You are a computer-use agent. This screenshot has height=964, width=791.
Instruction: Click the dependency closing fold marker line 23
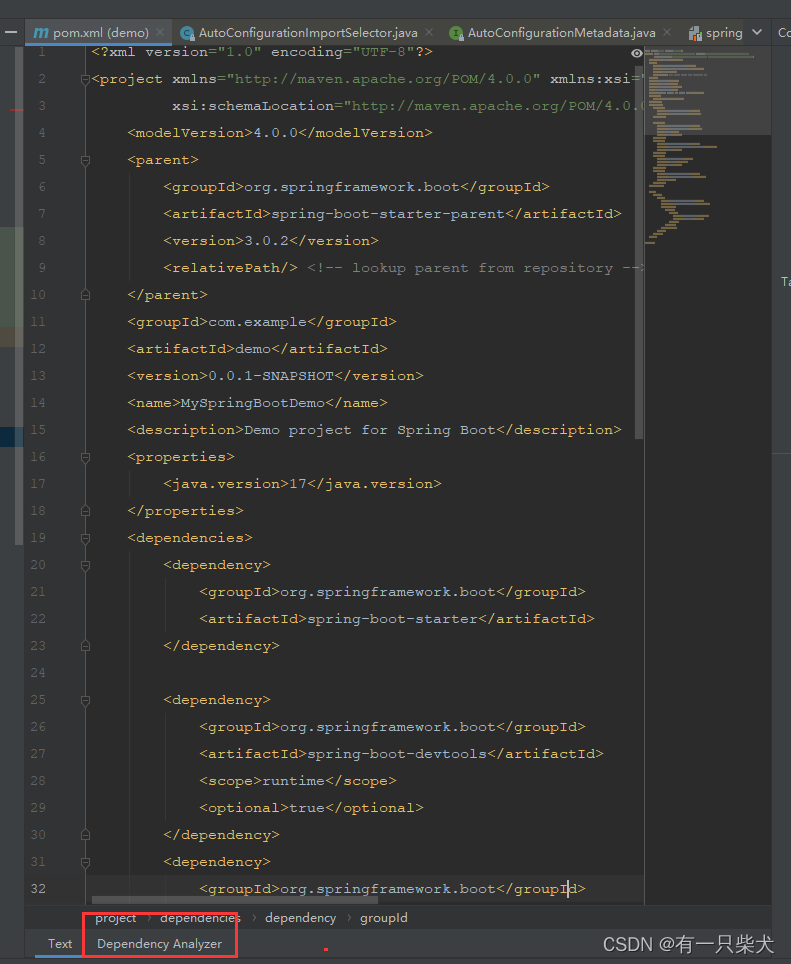coord(85,646)
